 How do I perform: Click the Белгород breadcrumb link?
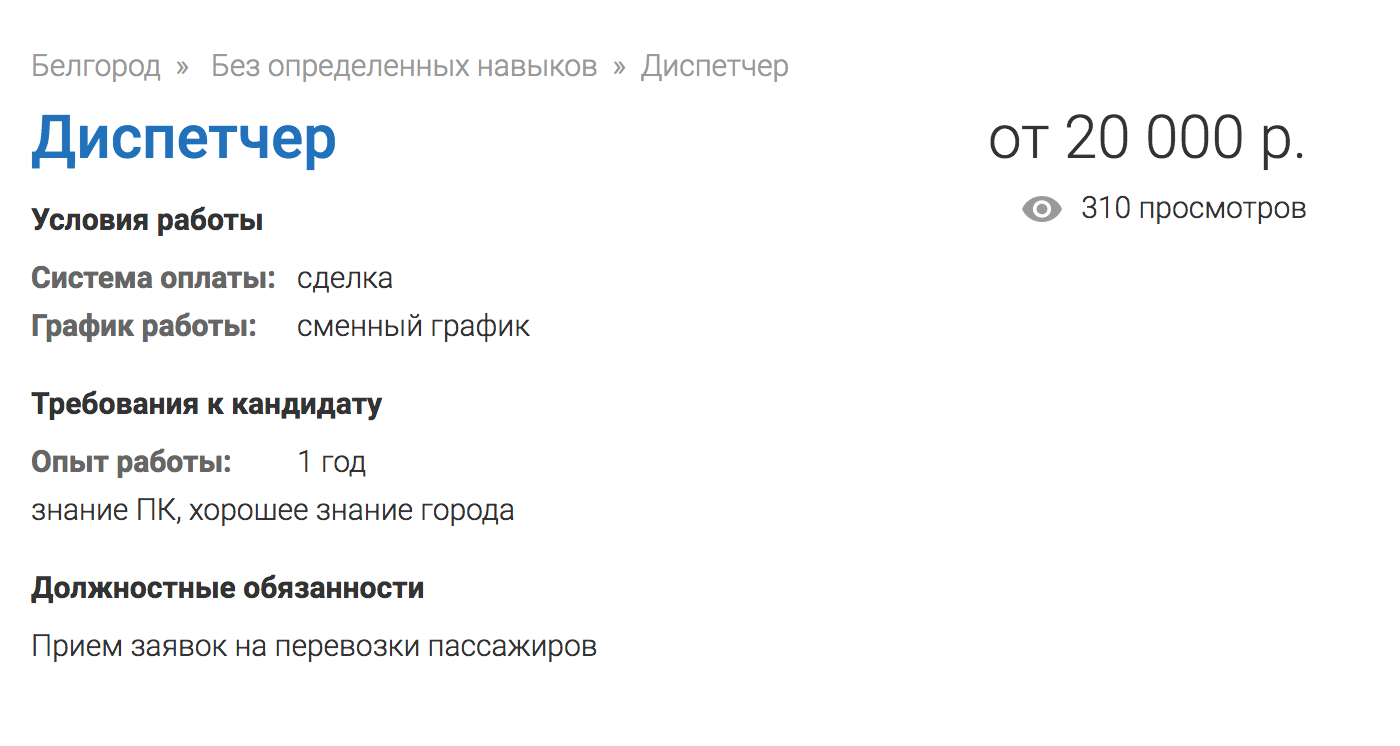[96, 67]
